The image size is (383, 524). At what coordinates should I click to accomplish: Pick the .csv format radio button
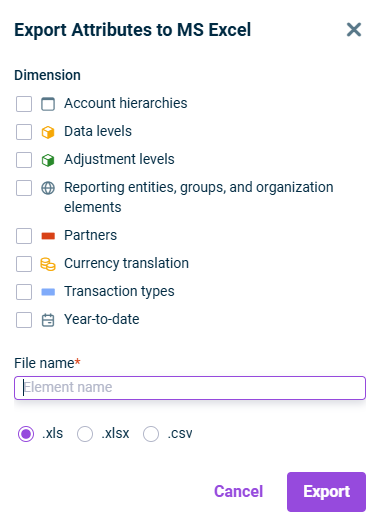pos(151,434)
